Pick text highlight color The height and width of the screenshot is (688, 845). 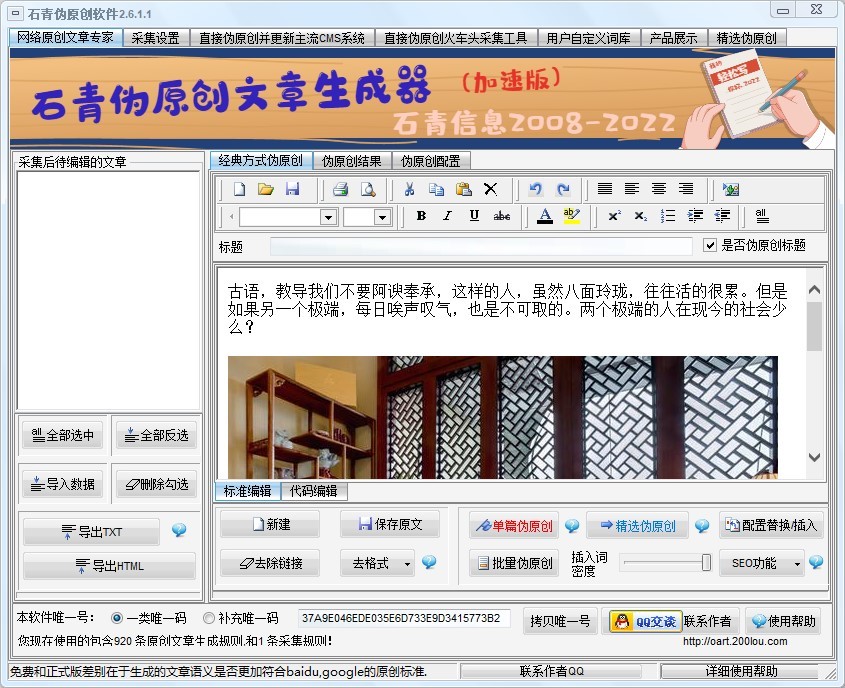[571, 216]
